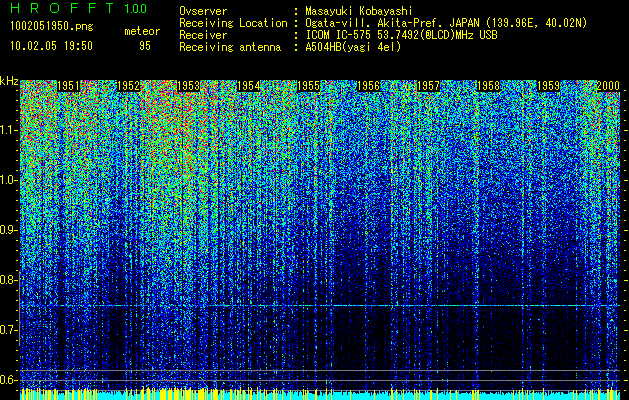
Task: Click the 1956 time marker
Action: [x=368, y=86]
